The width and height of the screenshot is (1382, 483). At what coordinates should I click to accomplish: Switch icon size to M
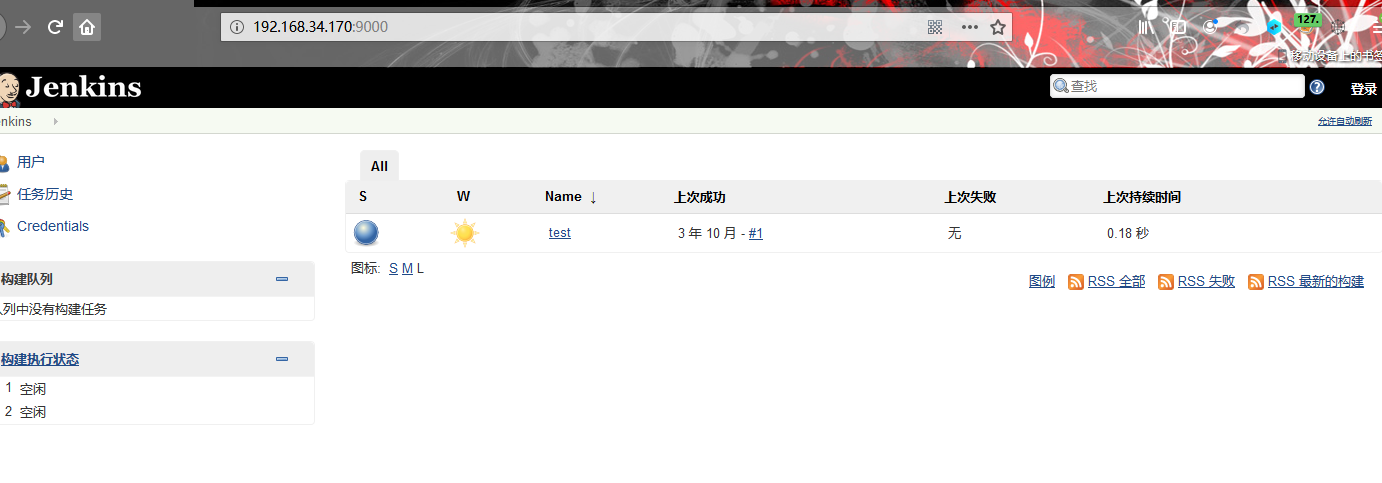click(407, 269)
